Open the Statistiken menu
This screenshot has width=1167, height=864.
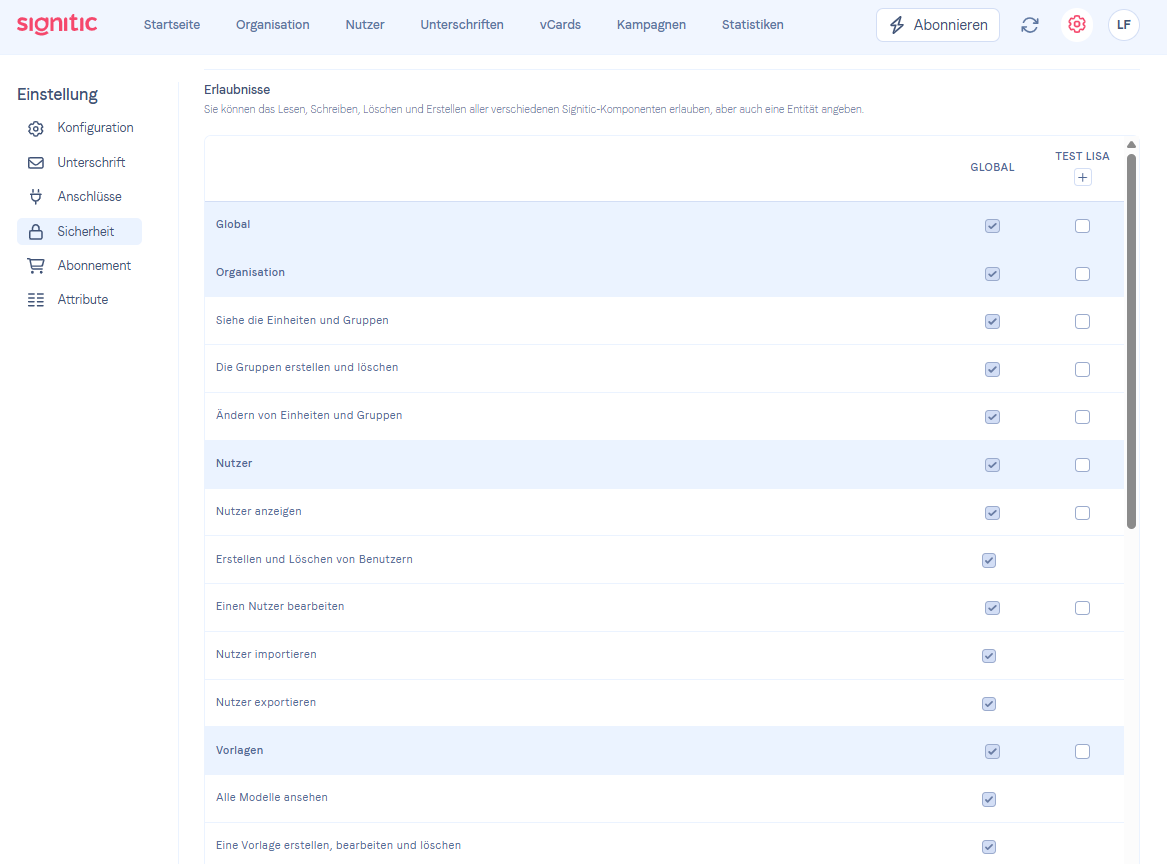coord(752,25)
